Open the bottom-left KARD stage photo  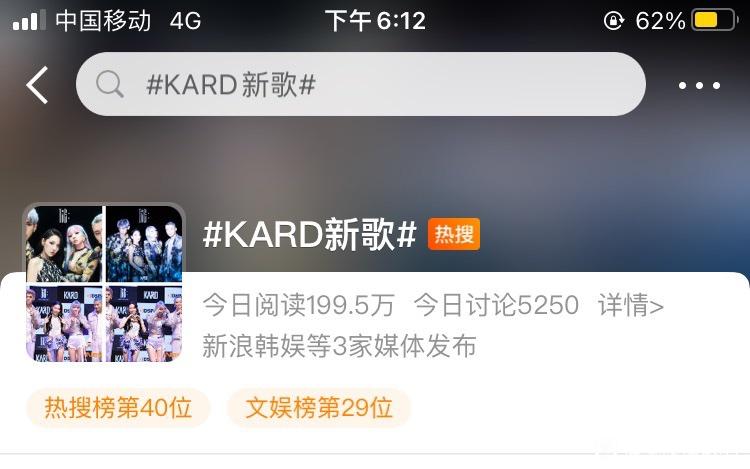(x=64, y=324)
